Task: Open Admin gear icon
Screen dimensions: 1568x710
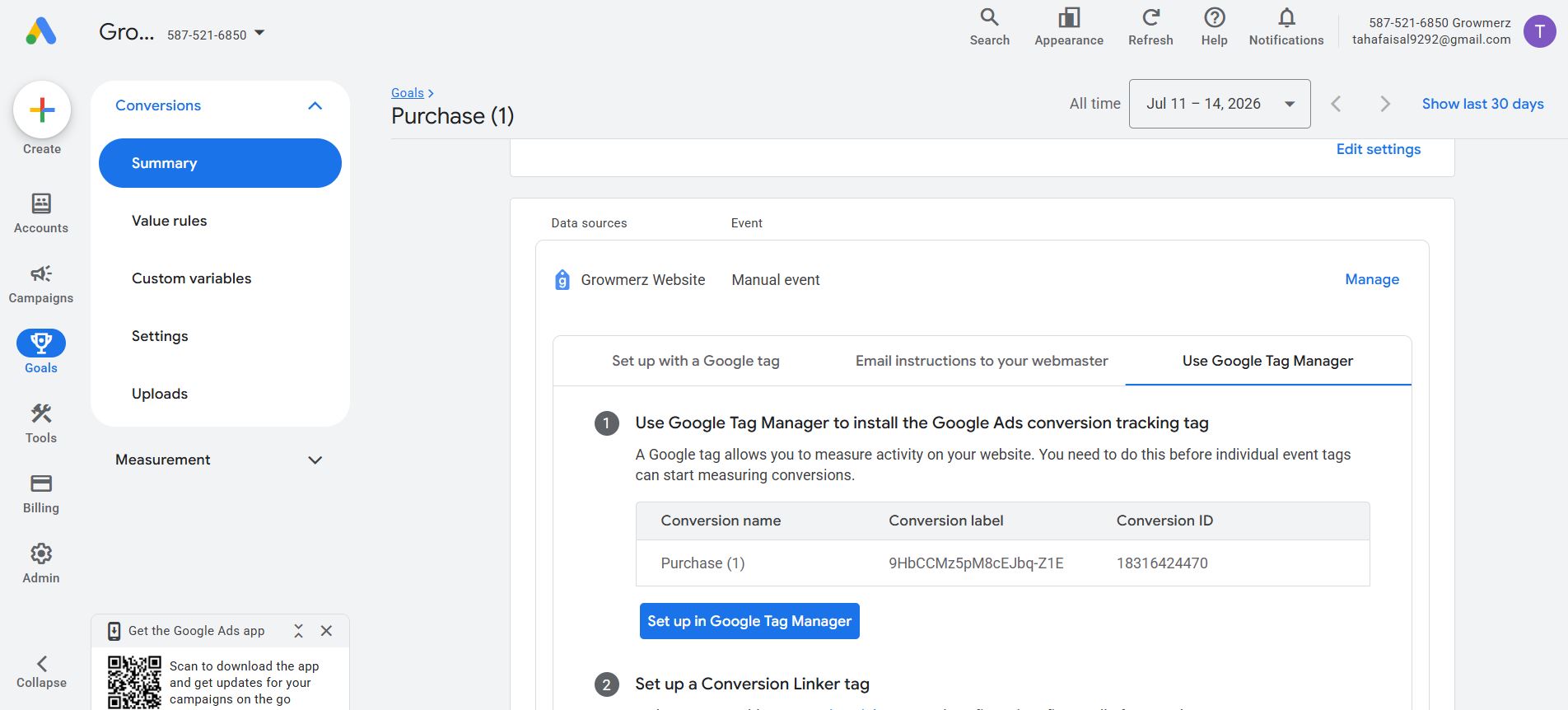Action: (41, 553)
